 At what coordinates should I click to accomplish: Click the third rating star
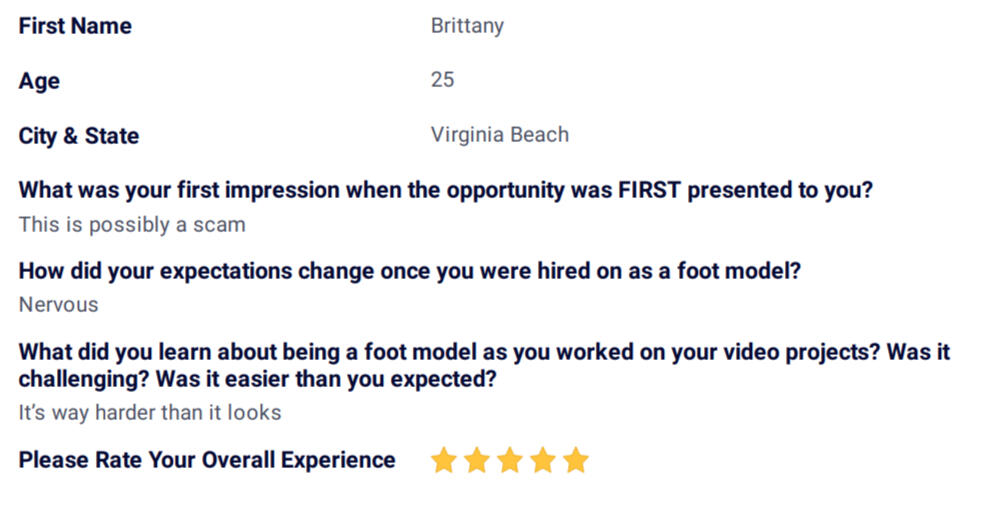point(509,460)
